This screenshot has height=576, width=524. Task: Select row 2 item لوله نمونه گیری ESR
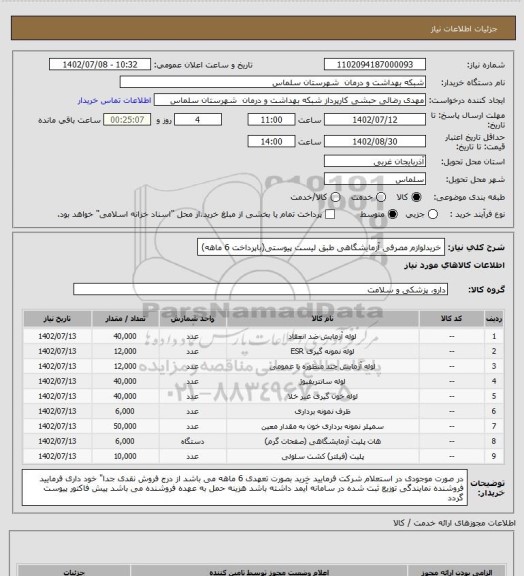point(322,352)
